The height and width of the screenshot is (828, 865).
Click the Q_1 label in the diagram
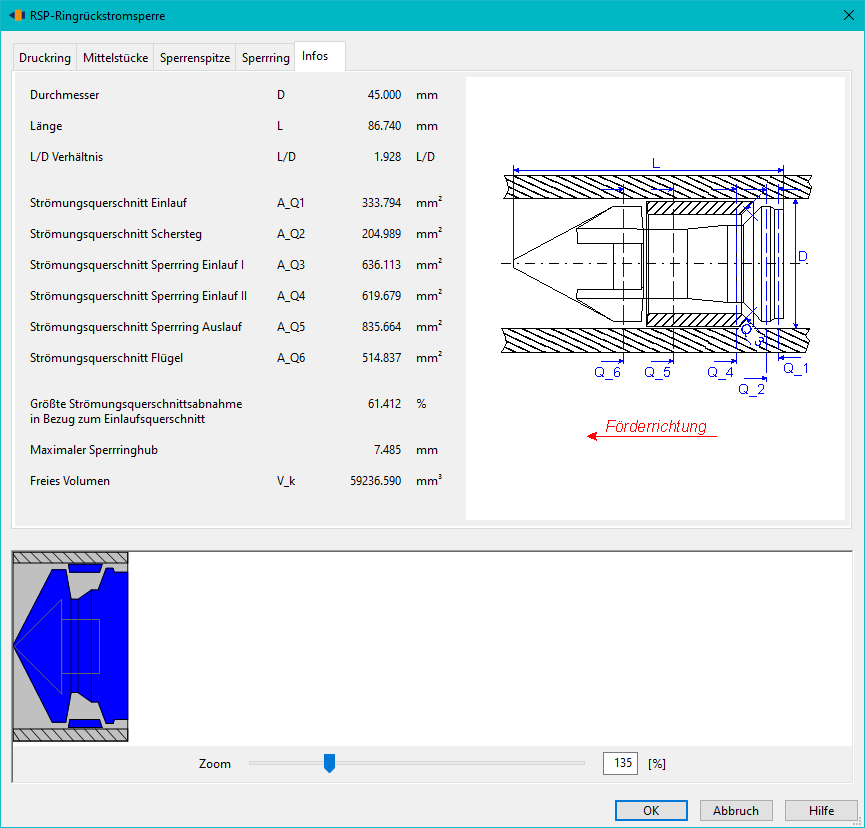click(795, 368)
